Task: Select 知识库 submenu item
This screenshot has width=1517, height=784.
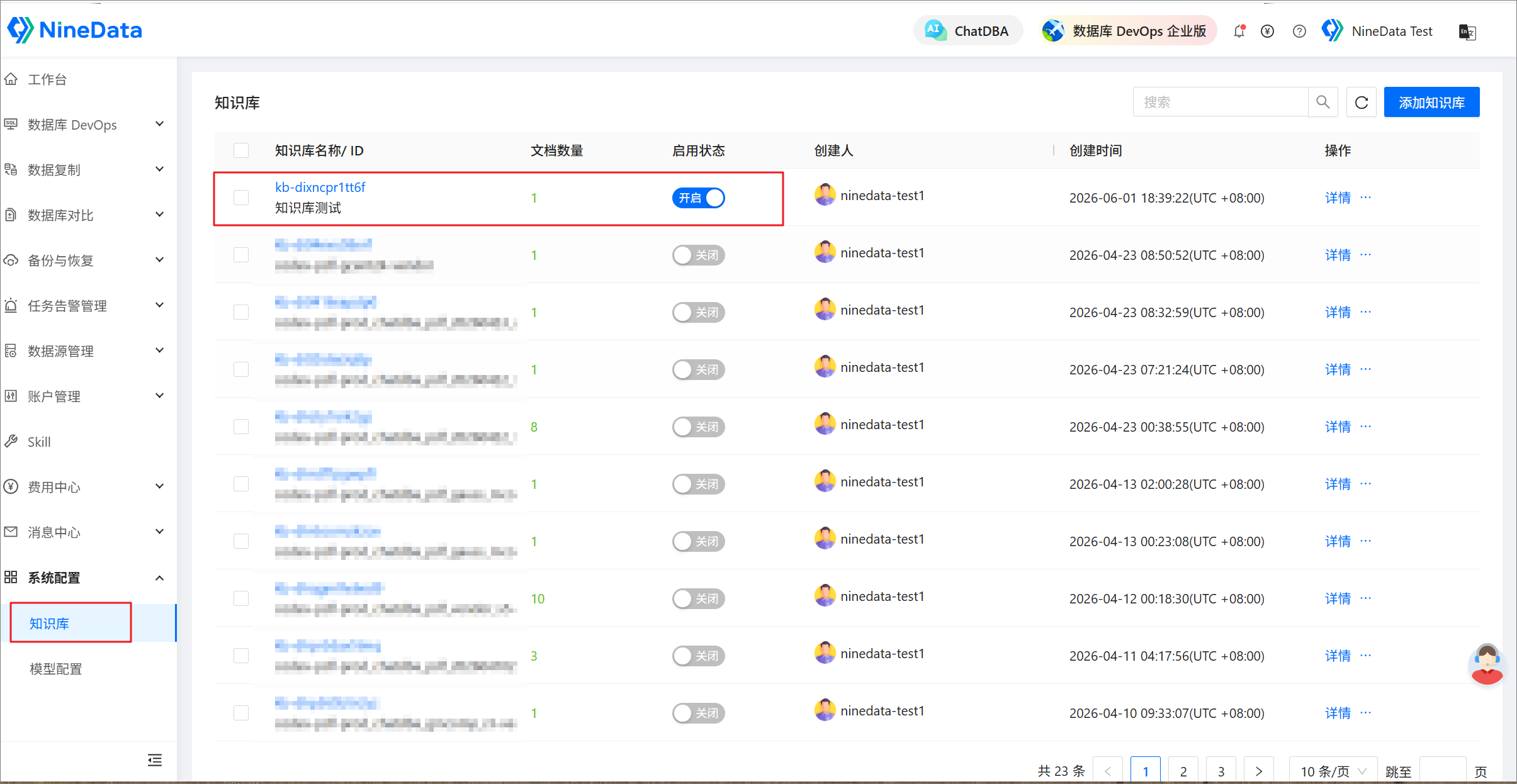Action: pos(89,623)
